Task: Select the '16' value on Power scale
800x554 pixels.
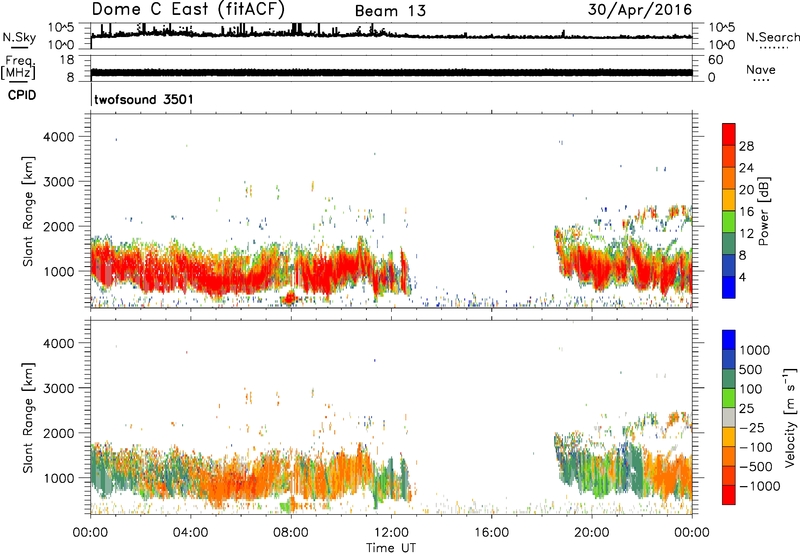Action: [746, 212]
